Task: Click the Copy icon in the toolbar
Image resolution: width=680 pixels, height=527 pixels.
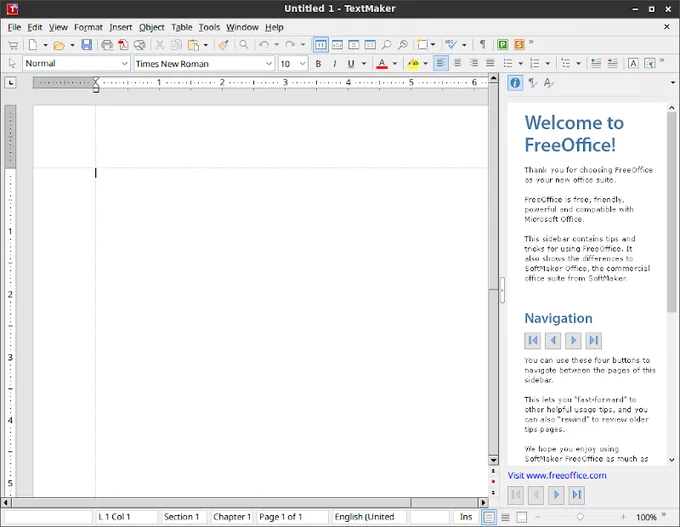Action: (x=177, y=45)
